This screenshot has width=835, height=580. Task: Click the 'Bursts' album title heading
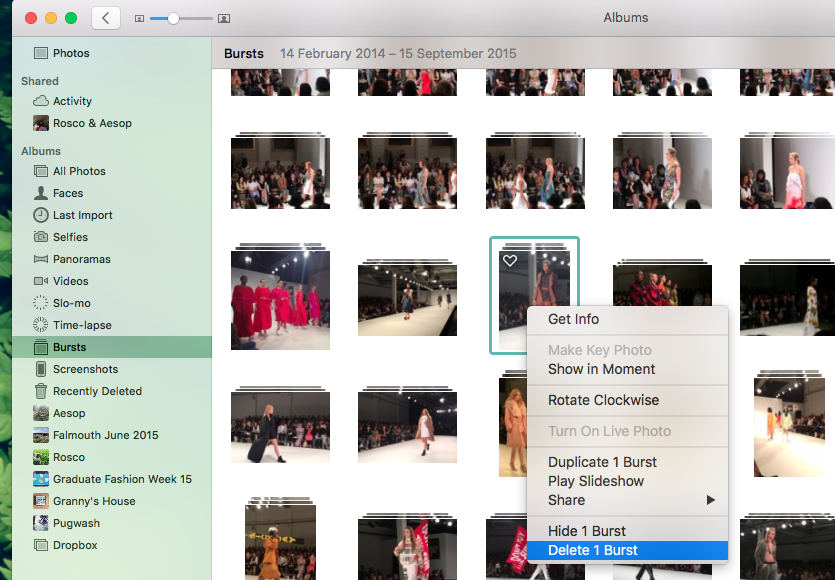pyautogui.click(x=244, y=53)
